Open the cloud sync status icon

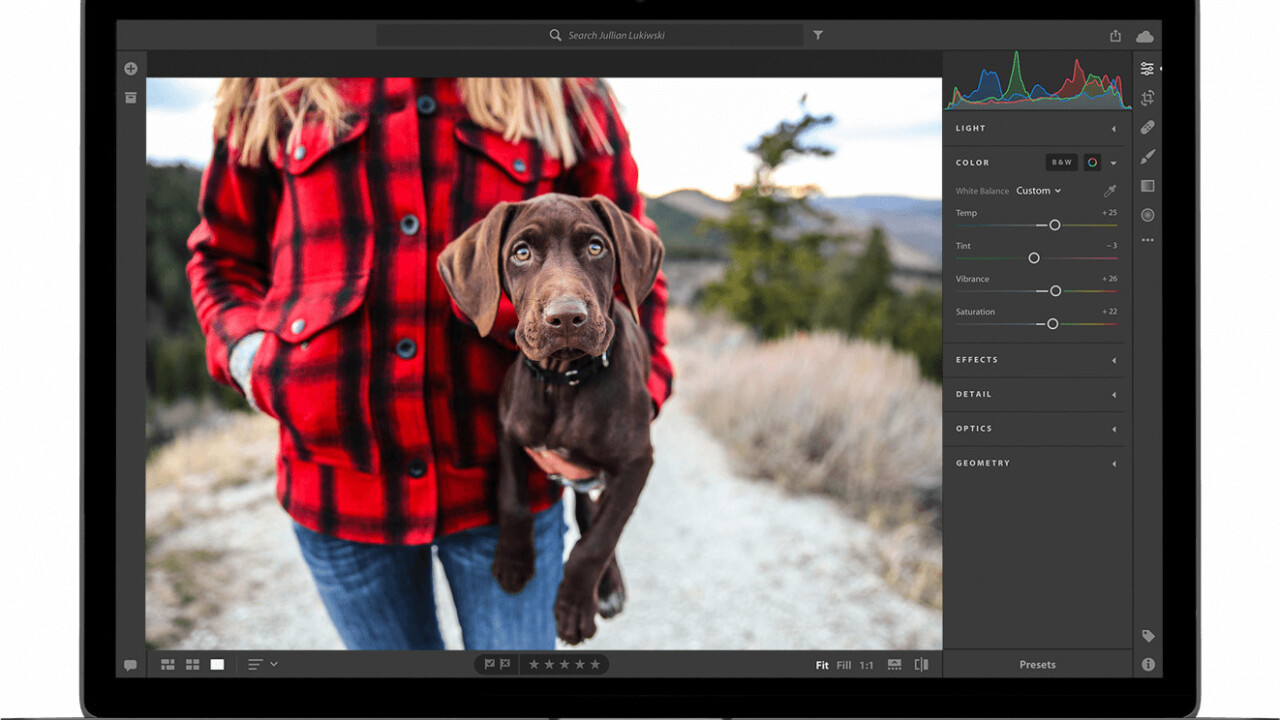[1145, 36]
